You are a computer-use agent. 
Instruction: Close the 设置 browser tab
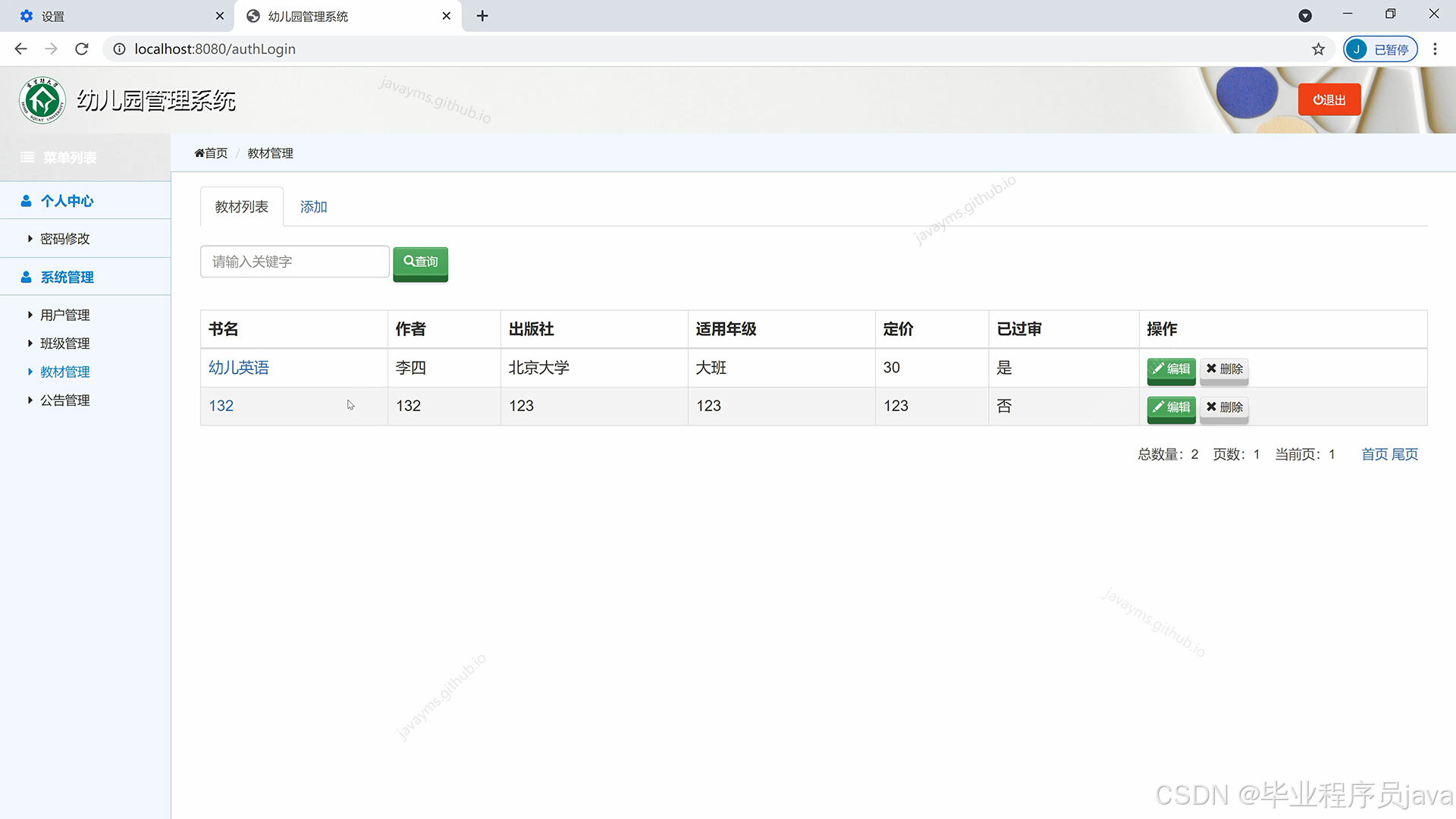click(220, 16)
